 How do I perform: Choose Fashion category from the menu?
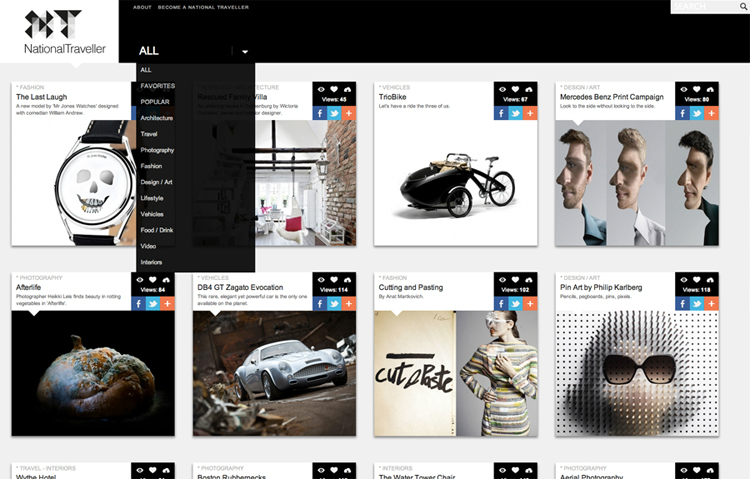click(x=151, y=166)
